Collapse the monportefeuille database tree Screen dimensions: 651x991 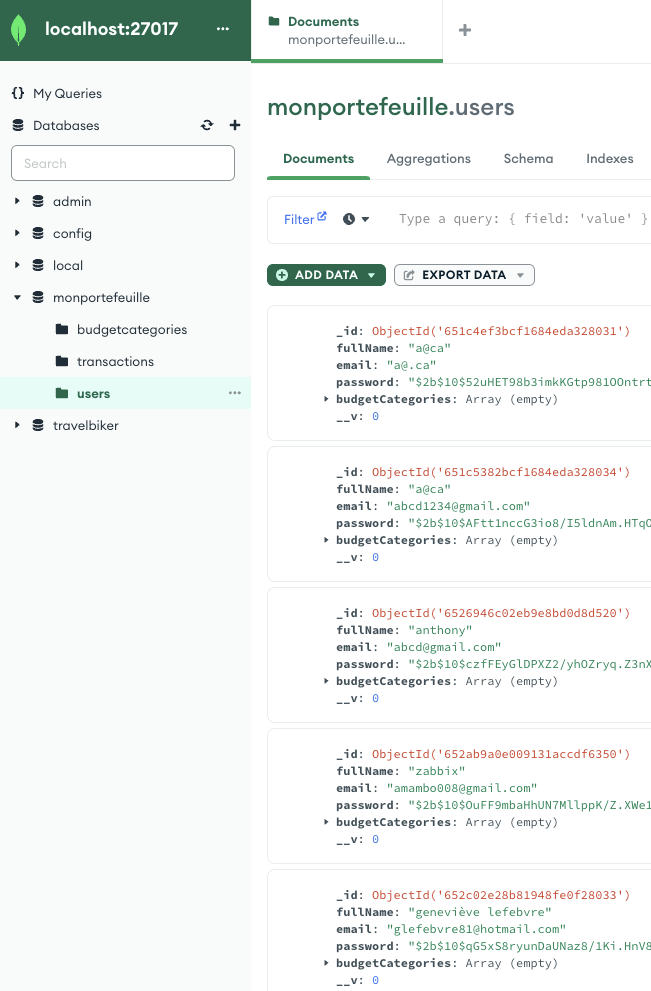[x=17, y=297]
